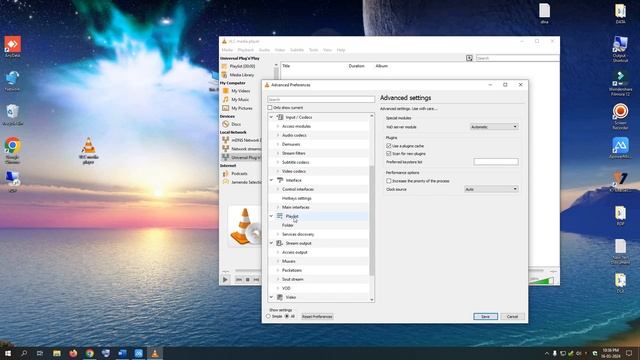Viewport: 640px width, 360px height.
Task: Open Podcasts in the VLC sidebar
Action: click(x=239, y=173)
